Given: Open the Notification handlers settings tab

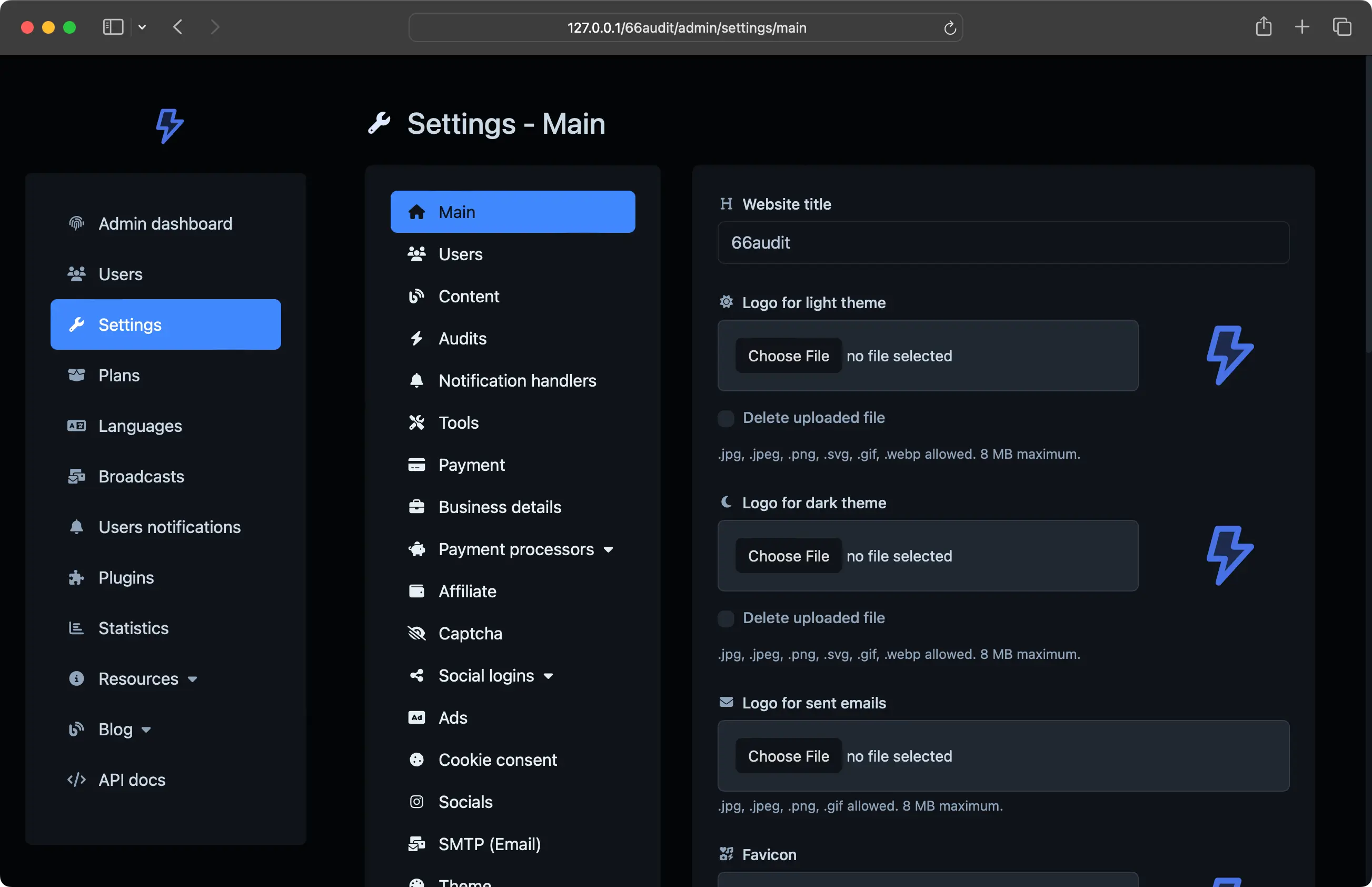Looking at the screenshot, I should pyautogui.click(x=516, y=380).
